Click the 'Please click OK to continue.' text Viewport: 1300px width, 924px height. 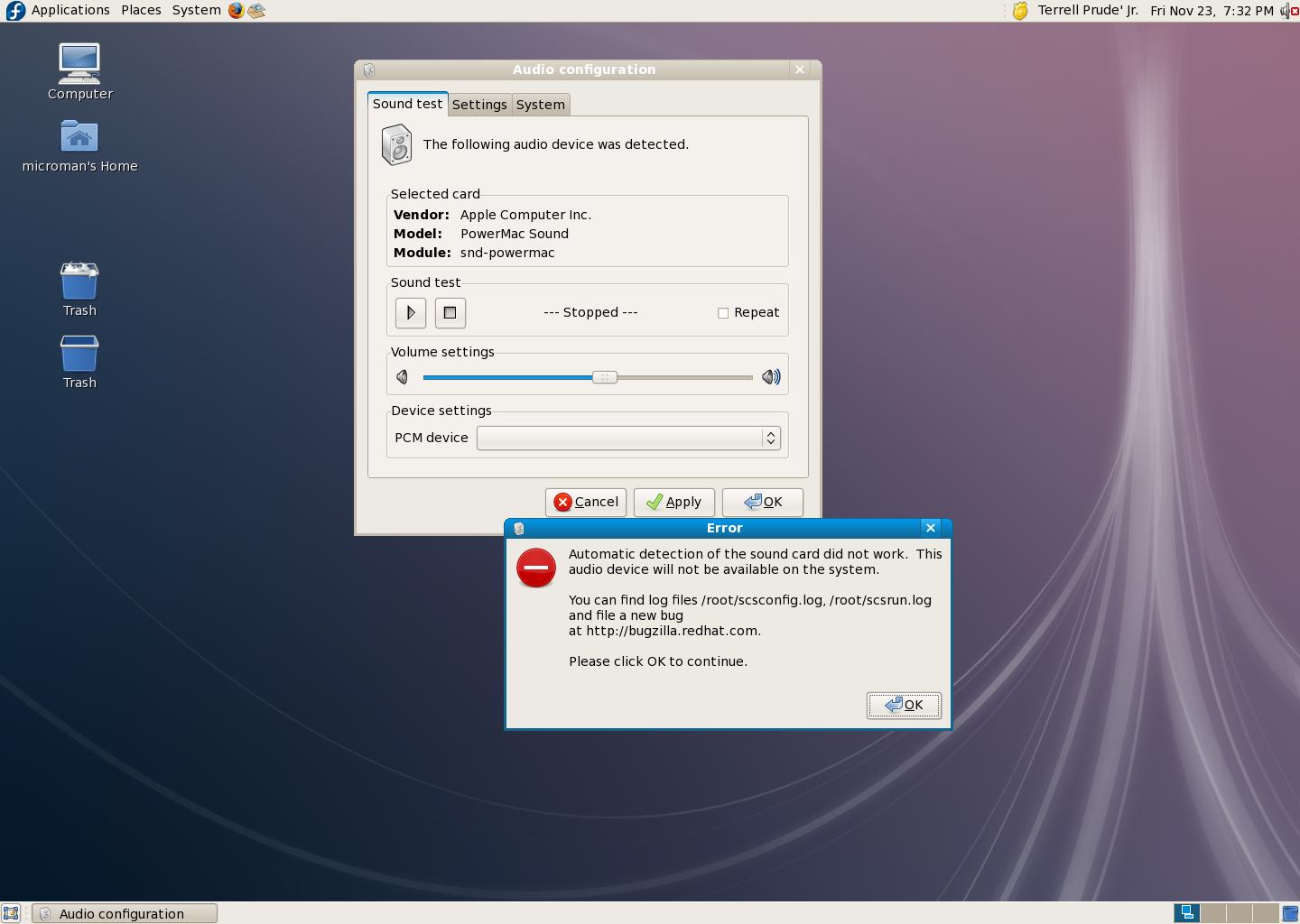click(658, 661)
